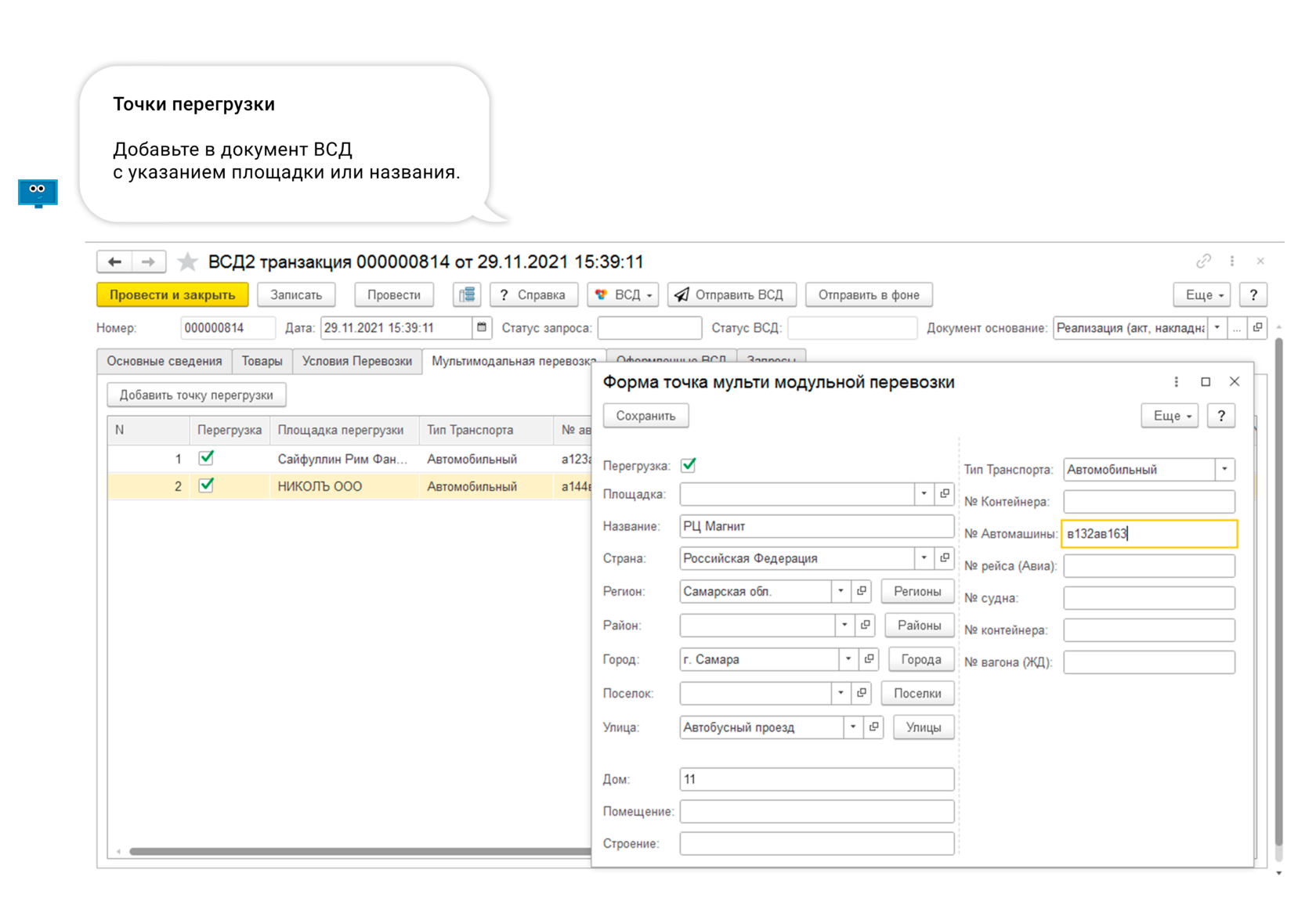Open main form three-dot options menu

point(1231,261)
